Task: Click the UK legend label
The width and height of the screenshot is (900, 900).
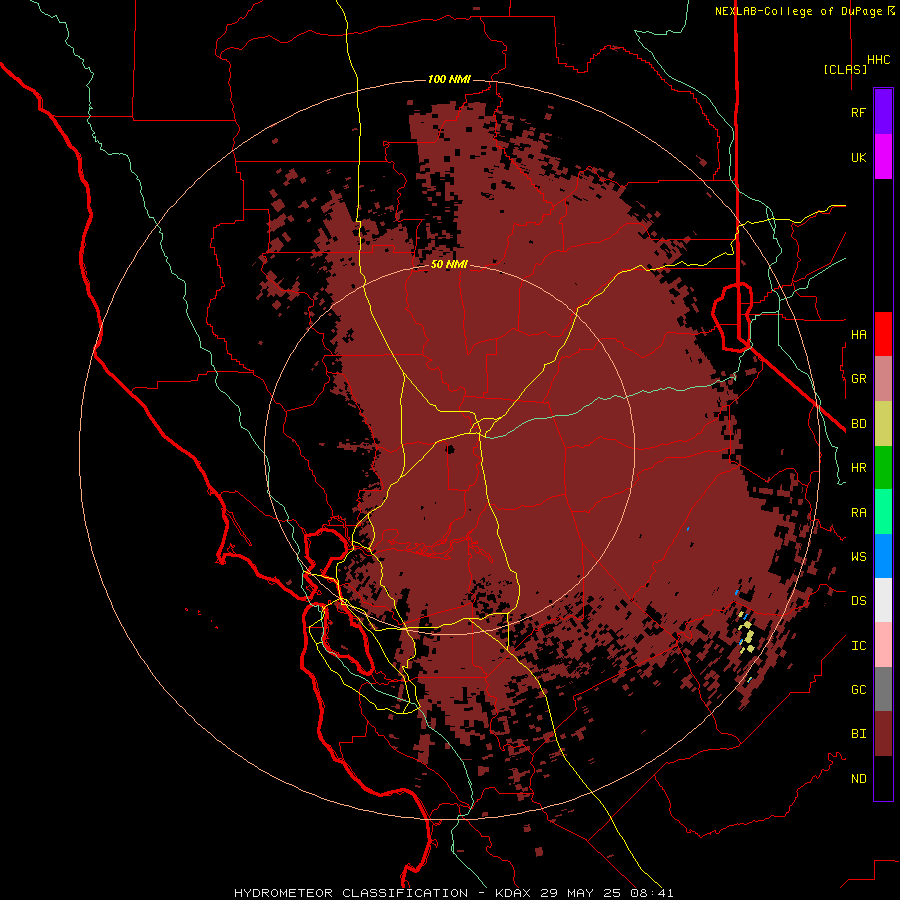Action: pos(858,157)
